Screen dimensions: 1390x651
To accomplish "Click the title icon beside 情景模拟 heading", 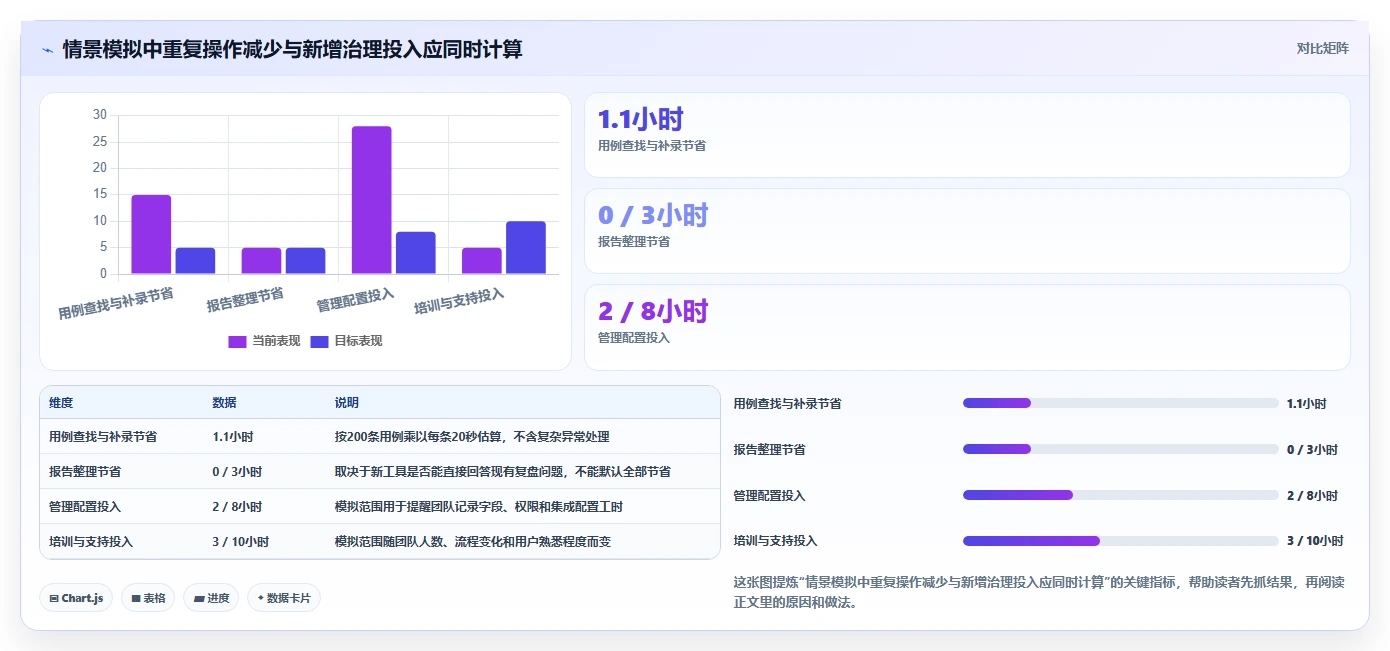I will coord(47,49).
